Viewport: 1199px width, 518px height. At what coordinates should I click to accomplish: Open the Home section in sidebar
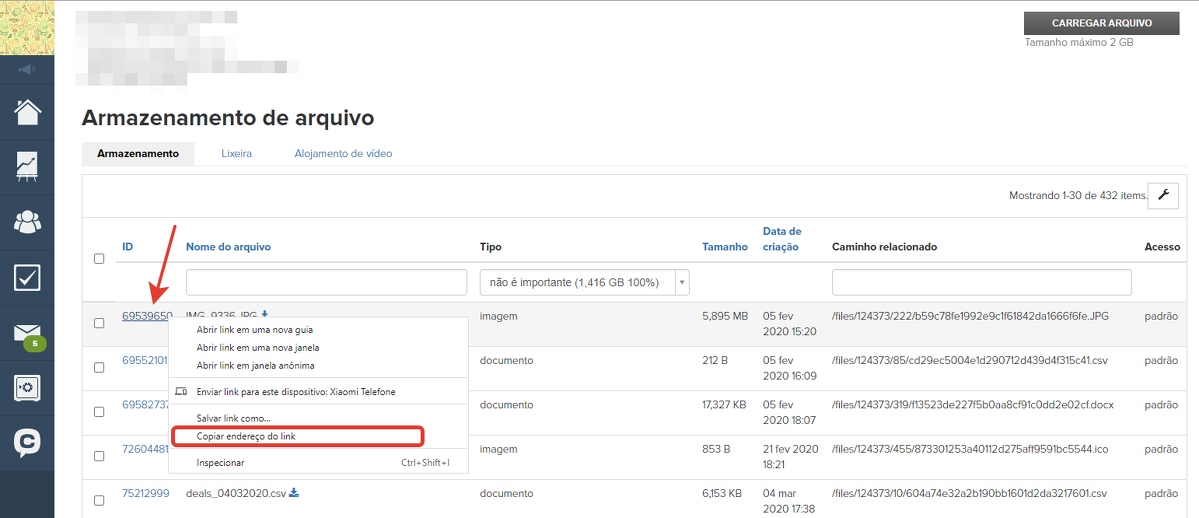(27, 112)
